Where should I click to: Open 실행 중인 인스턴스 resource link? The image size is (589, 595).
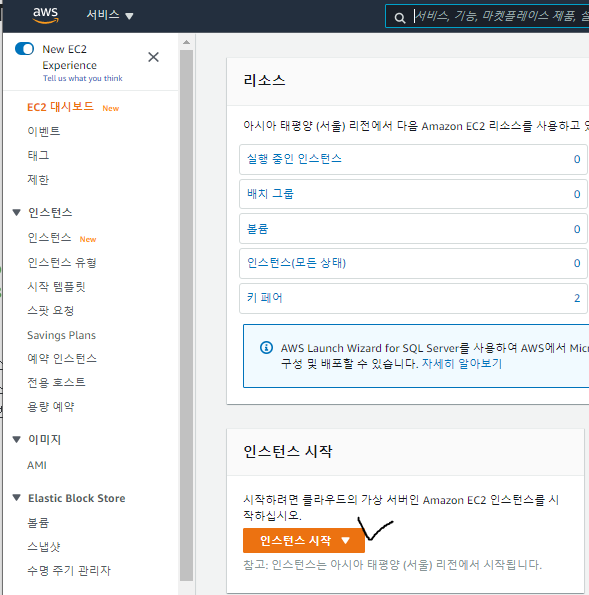coord(294,159)
